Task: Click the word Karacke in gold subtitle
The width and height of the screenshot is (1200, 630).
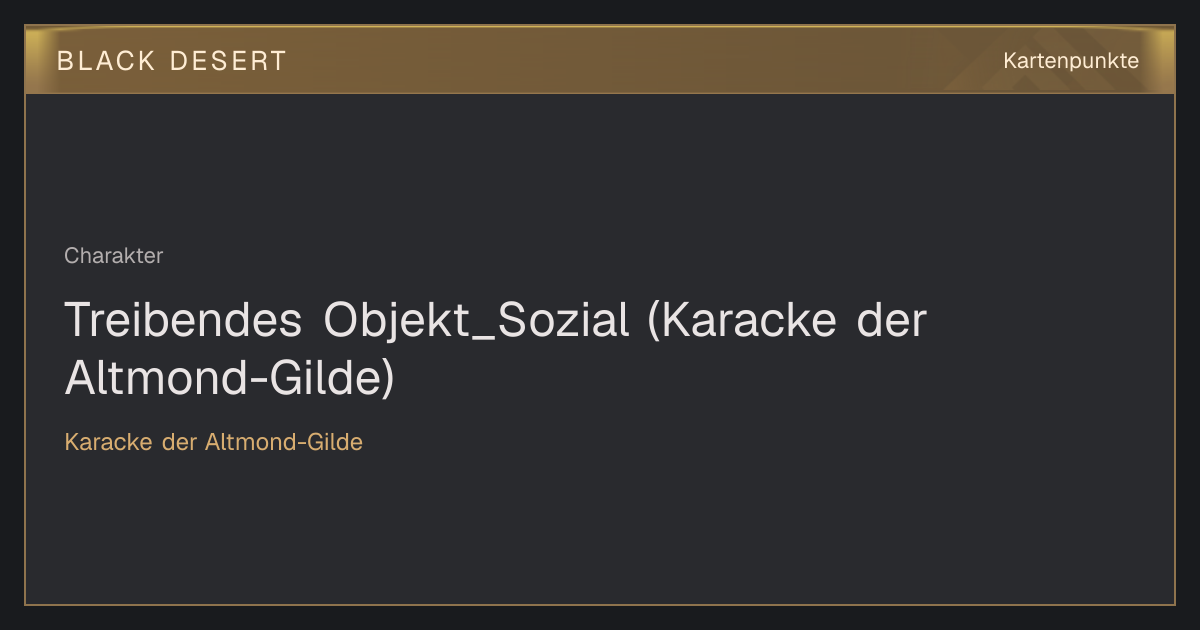Action: coord(109,442)
